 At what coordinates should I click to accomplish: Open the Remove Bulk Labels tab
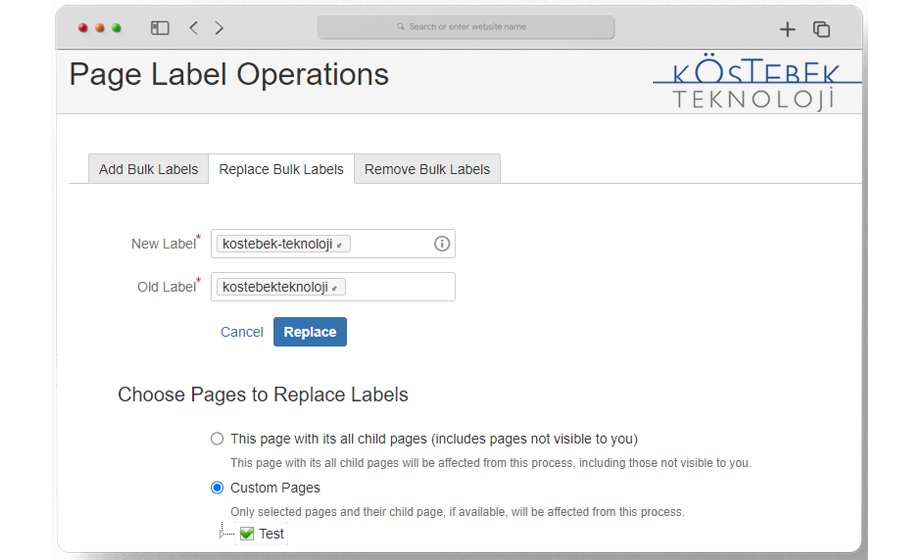click(427, 169)
